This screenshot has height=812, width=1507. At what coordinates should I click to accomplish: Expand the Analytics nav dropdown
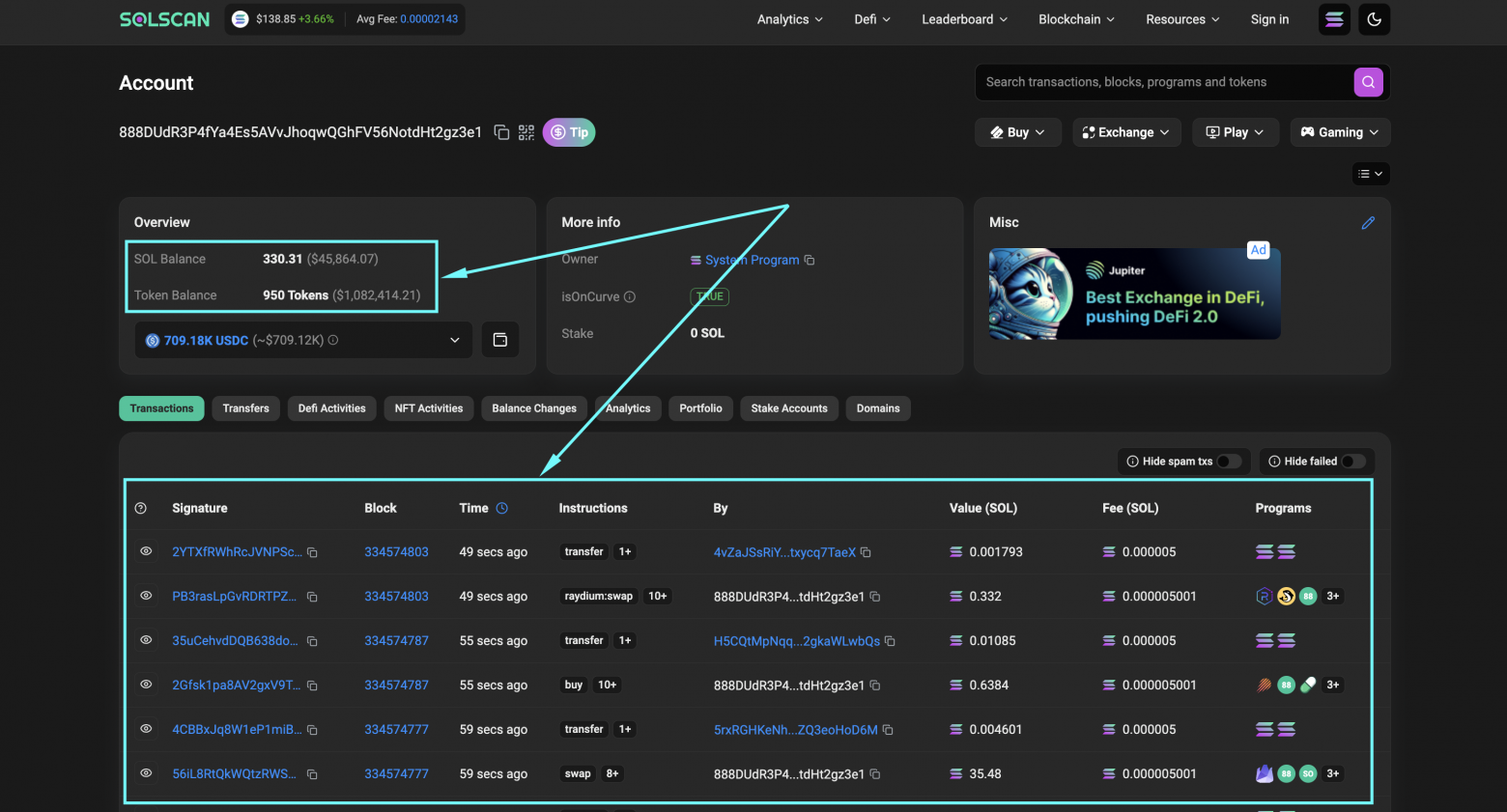[790, 19]
